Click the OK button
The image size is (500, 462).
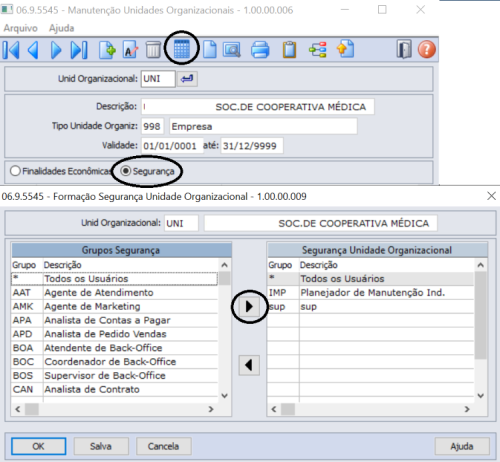tap(39, 446)
